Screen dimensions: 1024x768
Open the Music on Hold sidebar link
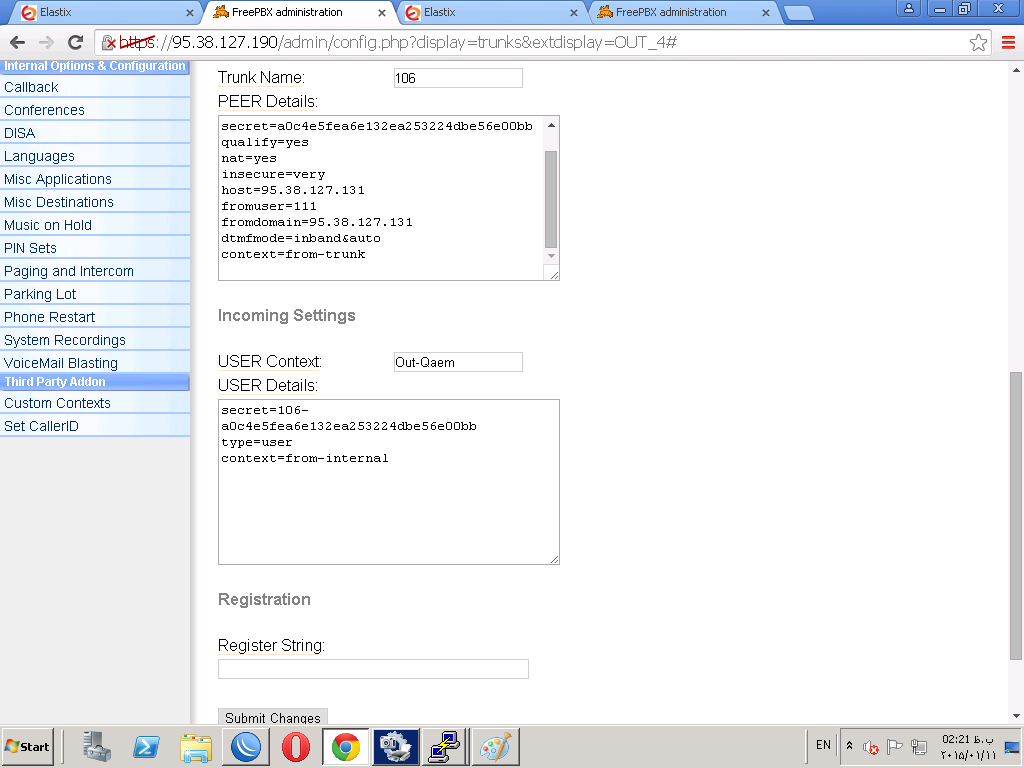[x=48, y=225]
